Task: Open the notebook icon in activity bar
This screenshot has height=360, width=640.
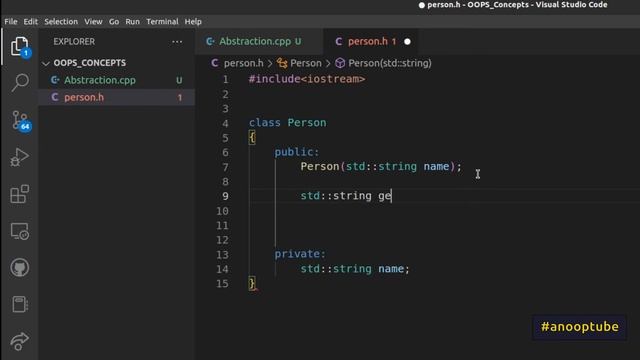Action: tap(20, 304)
